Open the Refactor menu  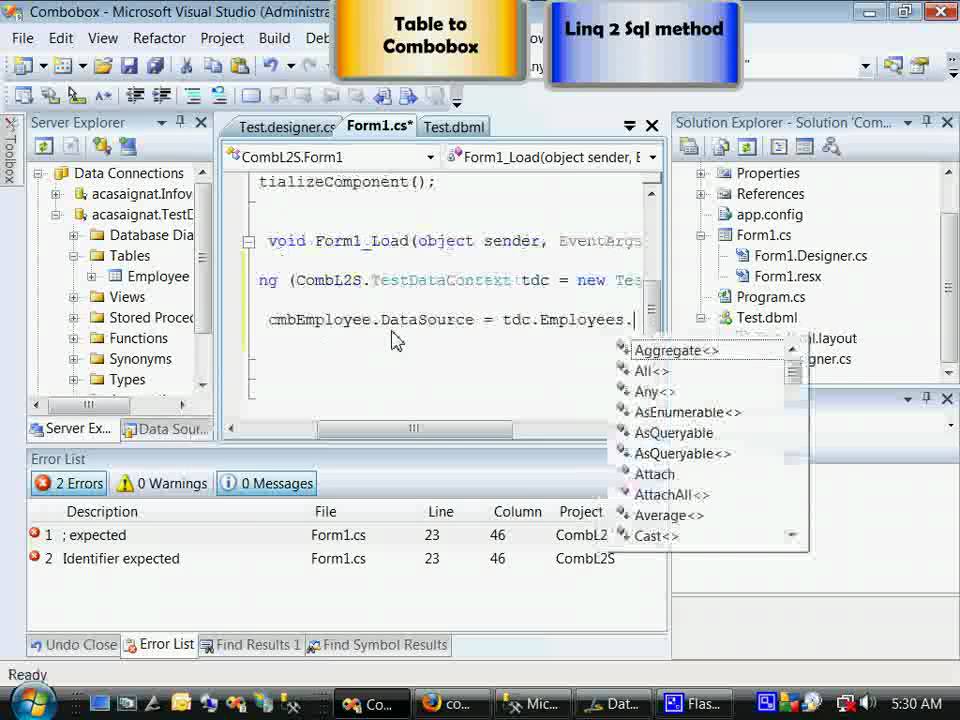[x=159, y=38]
